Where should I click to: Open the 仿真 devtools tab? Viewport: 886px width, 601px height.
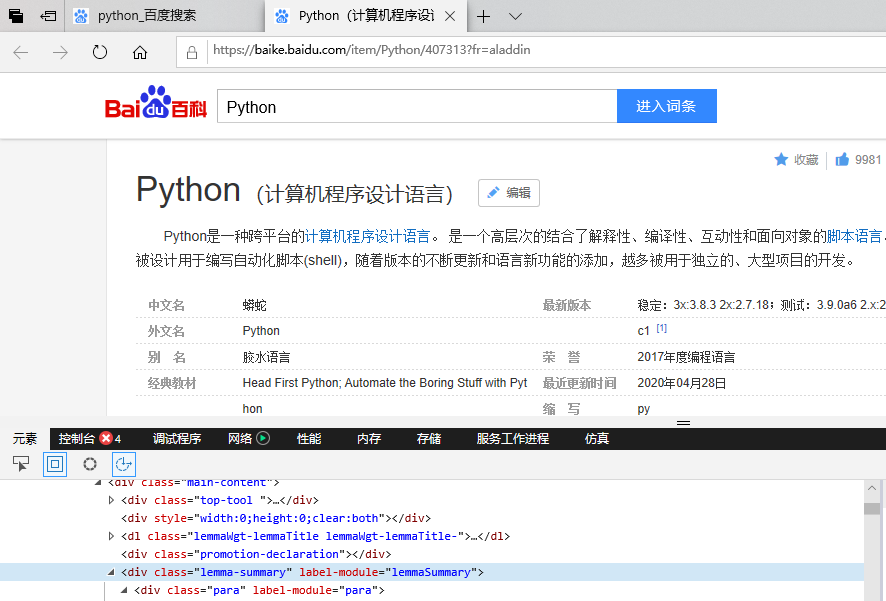coord(597,439)
